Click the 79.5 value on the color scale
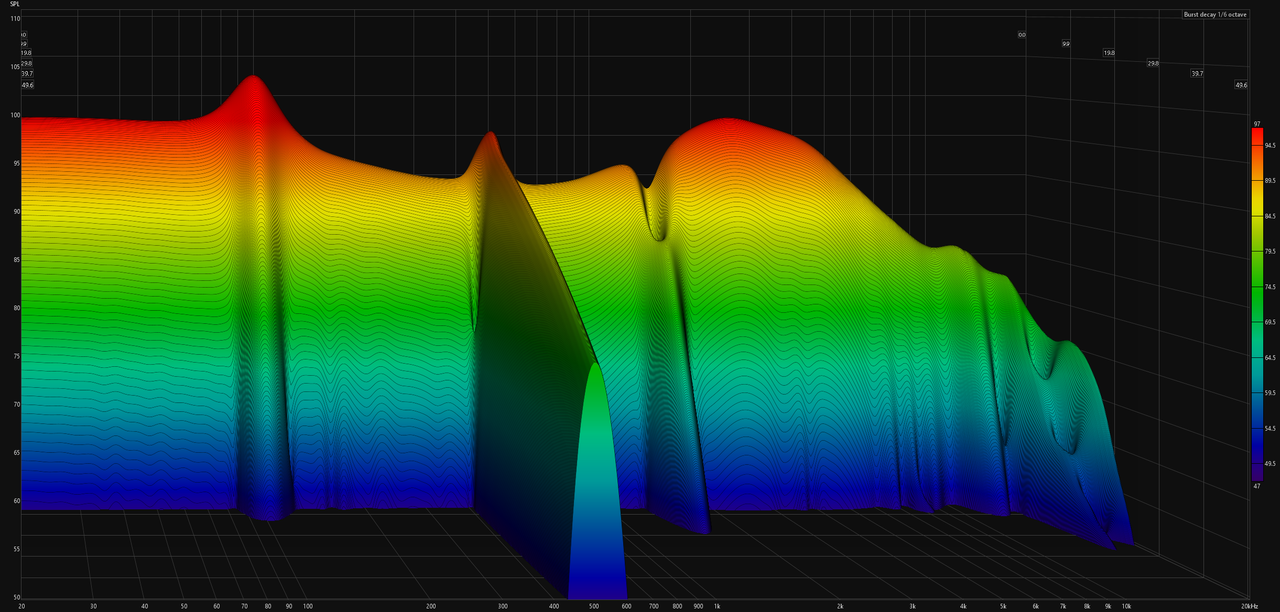The height and width of the screenshot is (612, 1280). 1270,252
